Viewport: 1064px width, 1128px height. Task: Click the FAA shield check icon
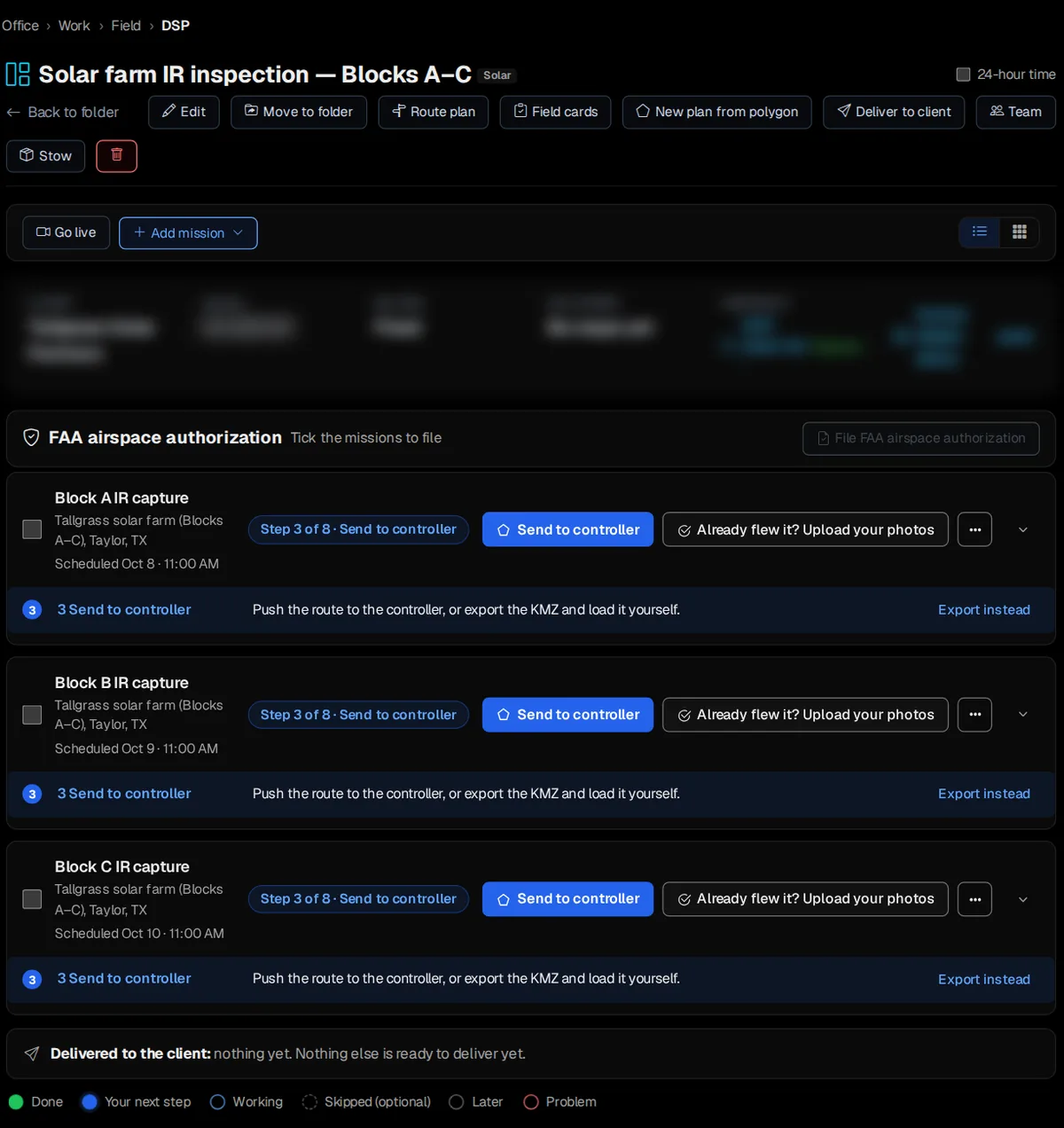click(31, 437)
